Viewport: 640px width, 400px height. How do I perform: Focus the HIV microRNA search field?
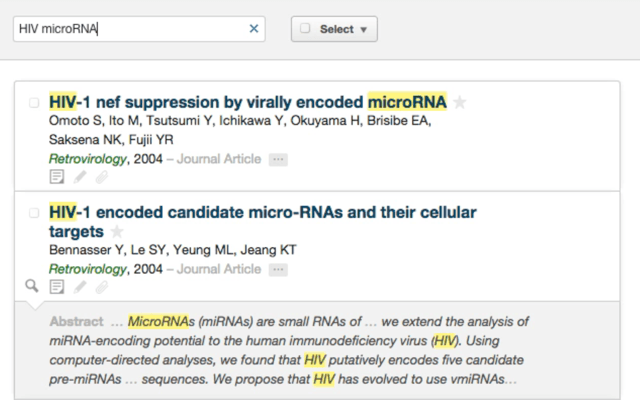pyautogui.click(x=131, y=29)
